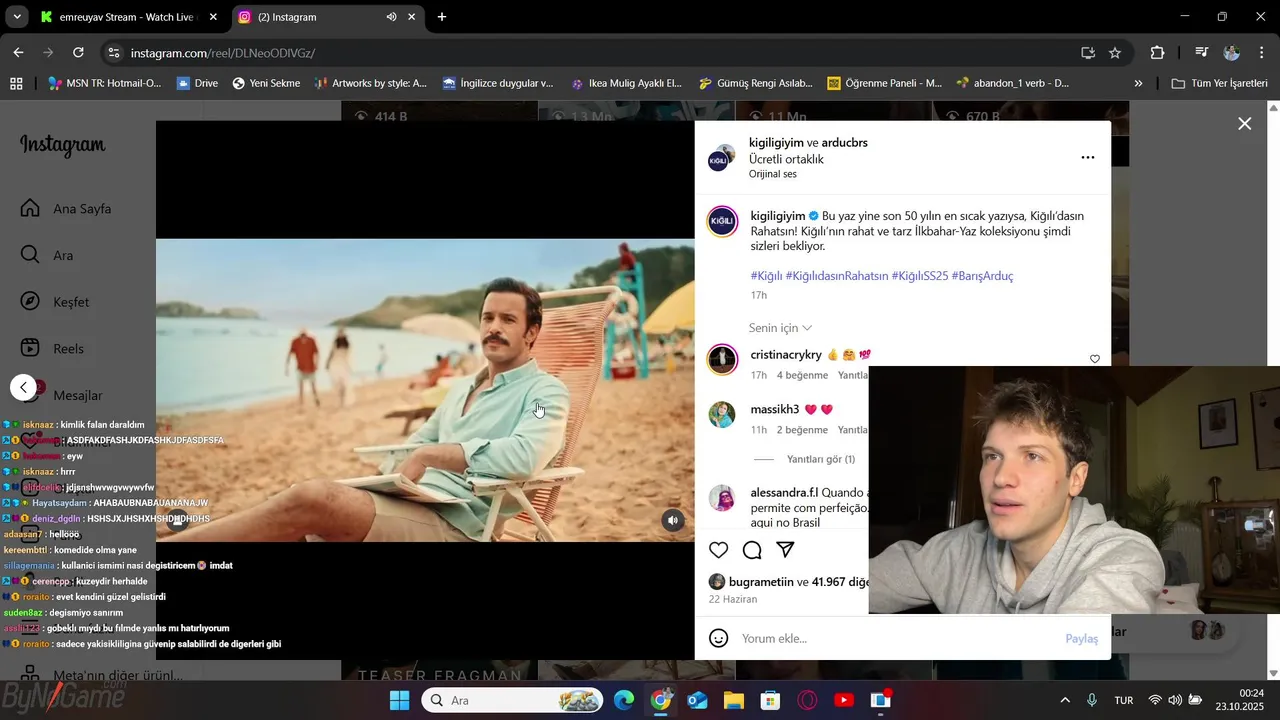
Task: Open cristinacrykry's profile from comment
Action: pyautogui.click(x=786, y=354)
